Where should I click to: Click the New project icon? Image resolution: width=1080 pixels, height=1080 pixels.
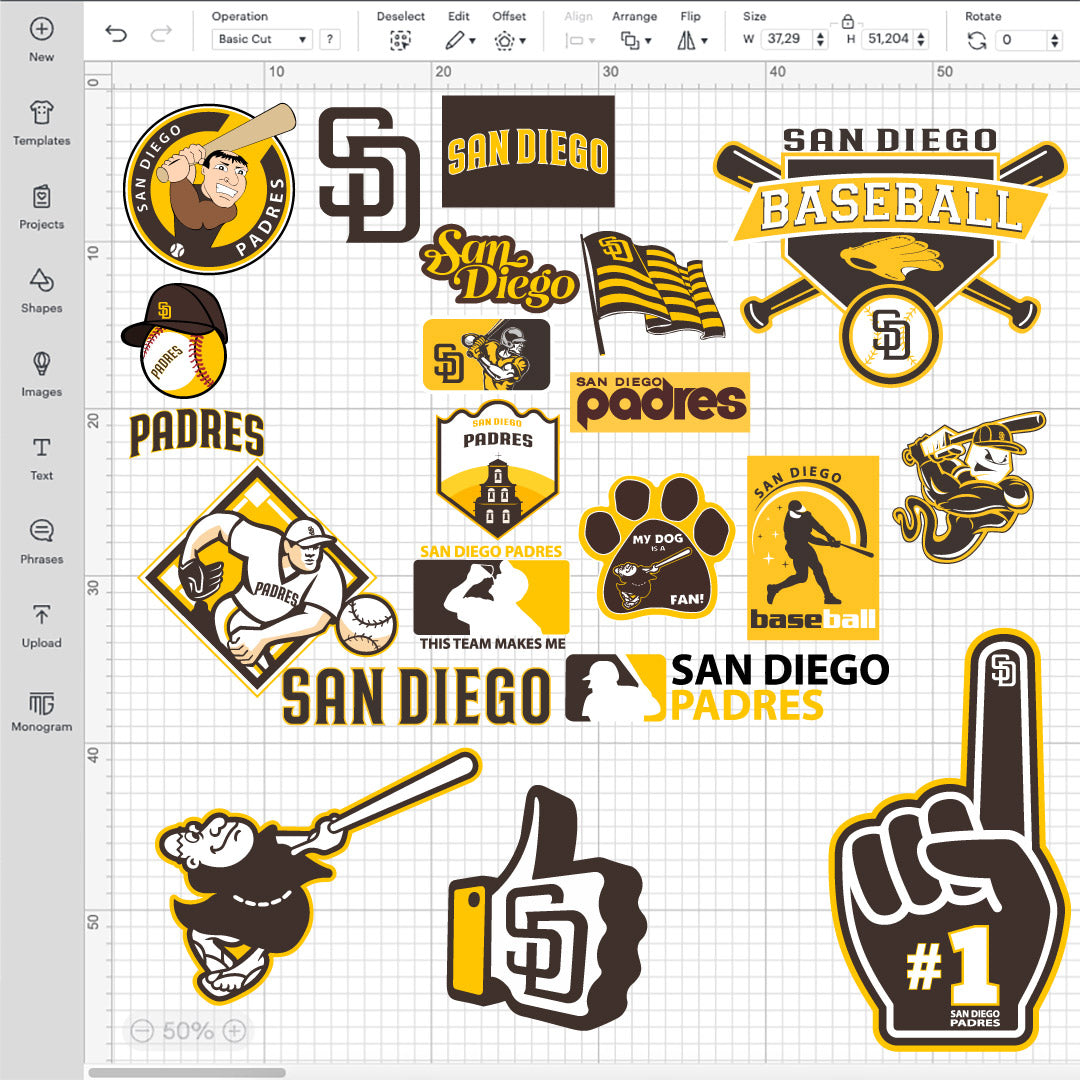pyautogui.click(x=41, y=29)
